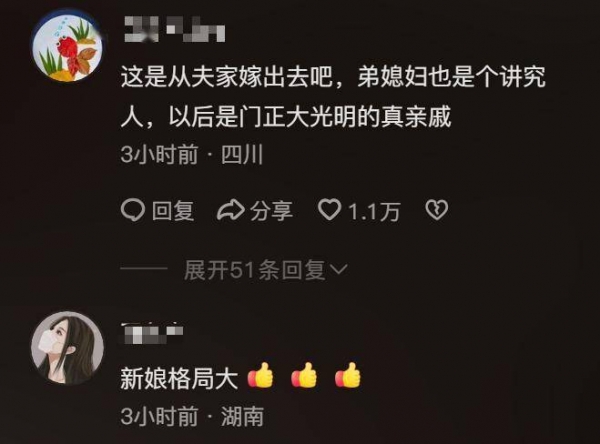Screen dimensions: 600x444
Task: Open the masked girl avatar profile
Action: (x=67, y=348)
